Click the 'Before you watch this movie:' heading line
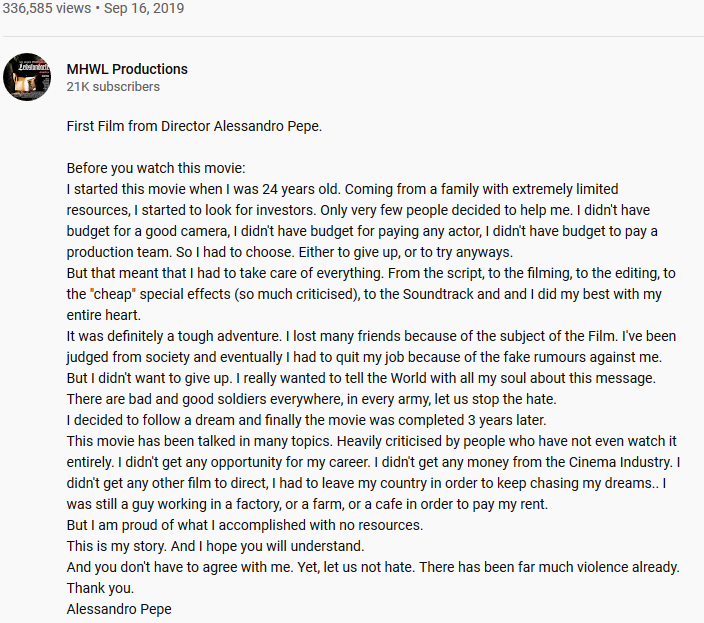This screenshot has height=623, width=704. pyautogui.click(x=156, y=168)
